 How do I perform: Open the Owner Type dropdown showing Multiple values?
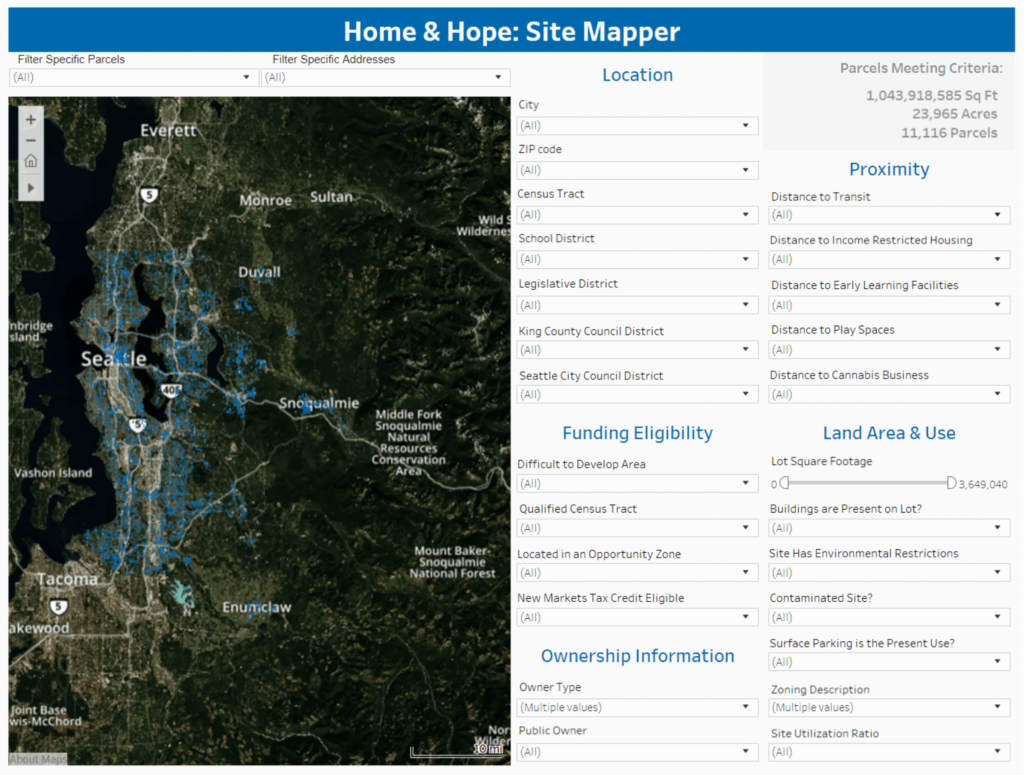[747, 707]
